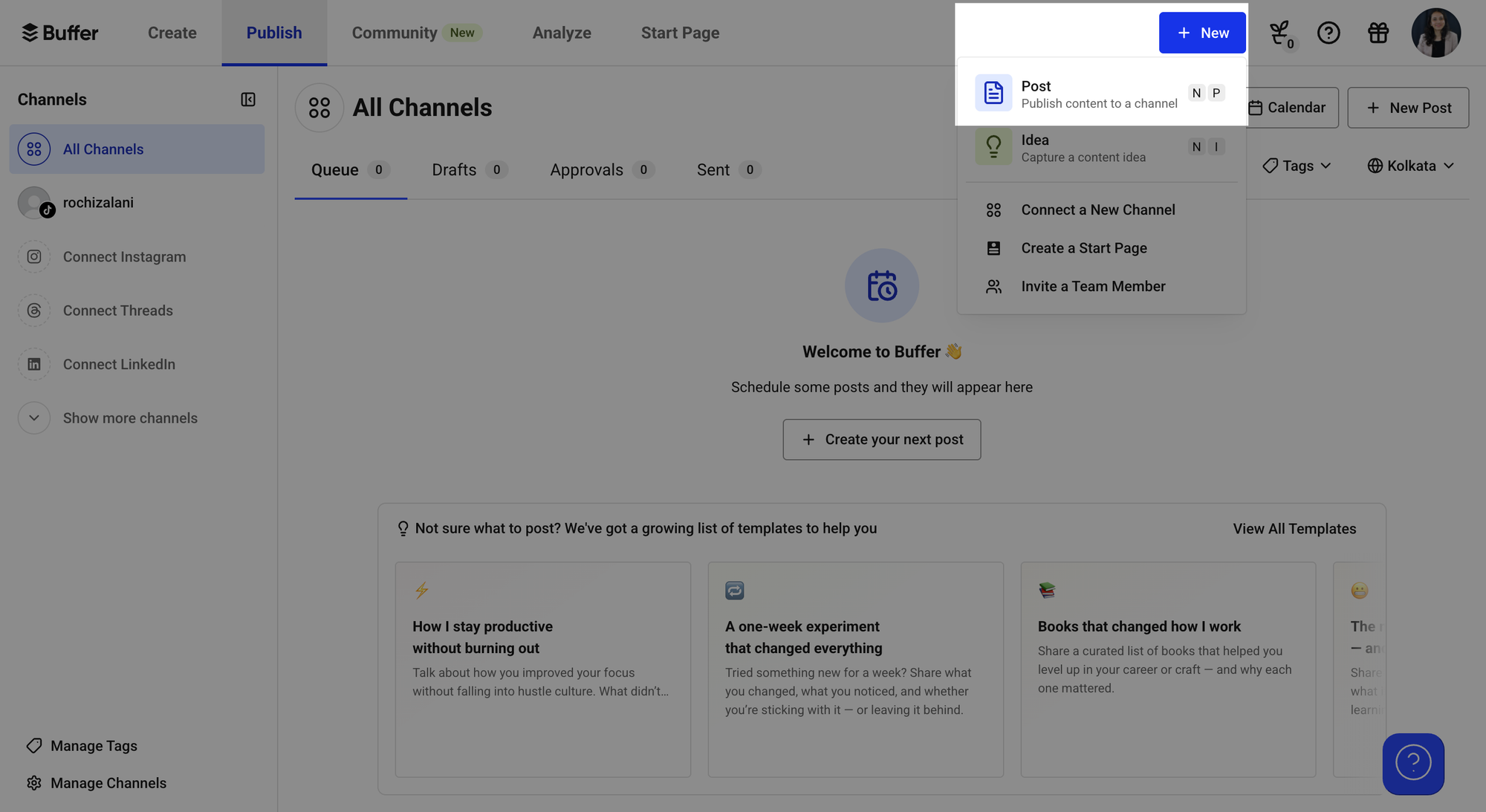Click the Idea lightbulb icon

(993, 146)
